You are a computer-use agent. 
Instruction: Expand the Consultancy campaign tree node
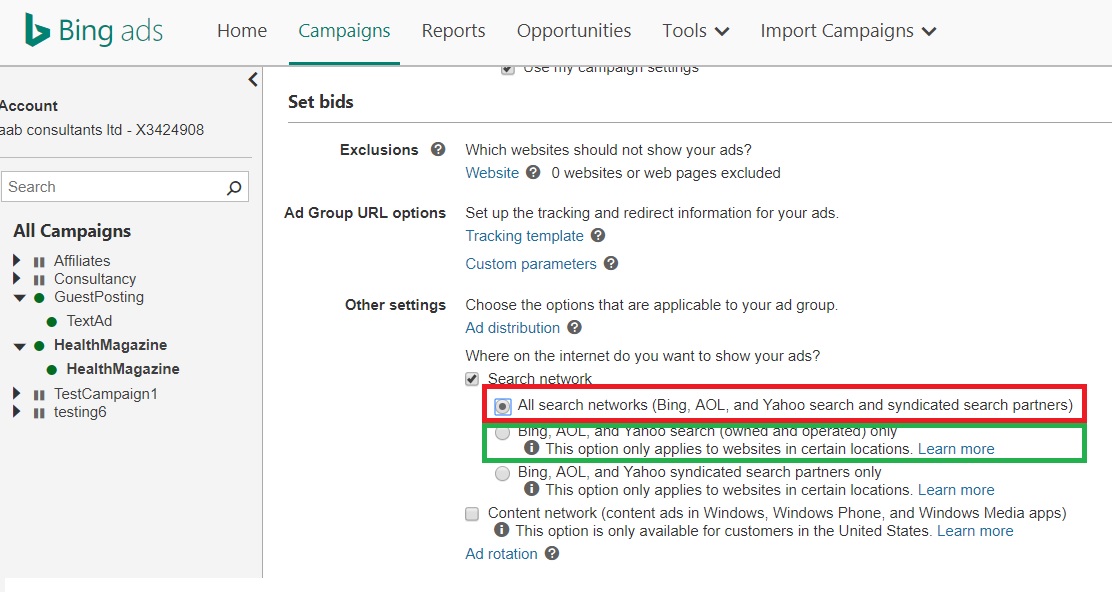pyautogui.click(x=17, y=279)
